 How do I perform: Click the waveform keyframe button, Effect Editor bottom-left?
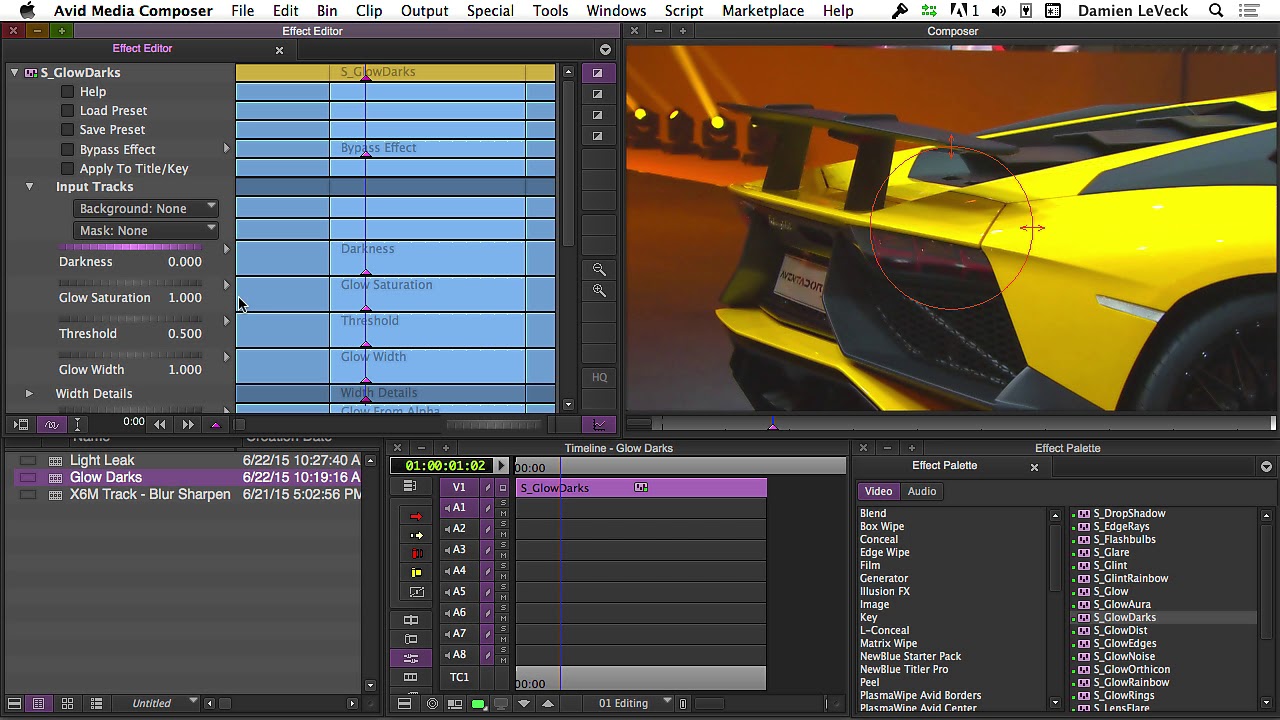[x=51, y=424]
